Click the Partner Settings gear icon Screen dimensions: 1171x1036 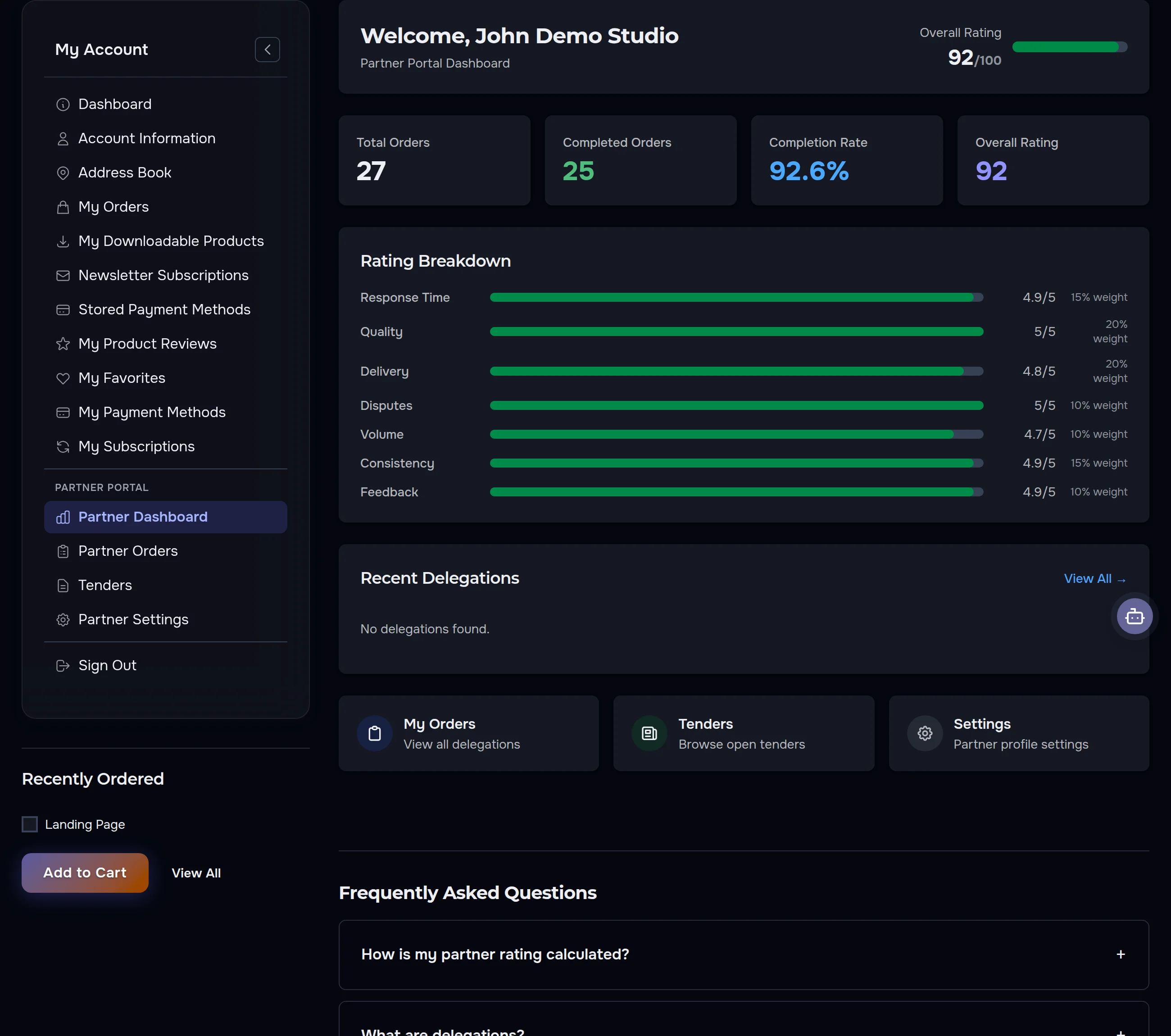63,620
